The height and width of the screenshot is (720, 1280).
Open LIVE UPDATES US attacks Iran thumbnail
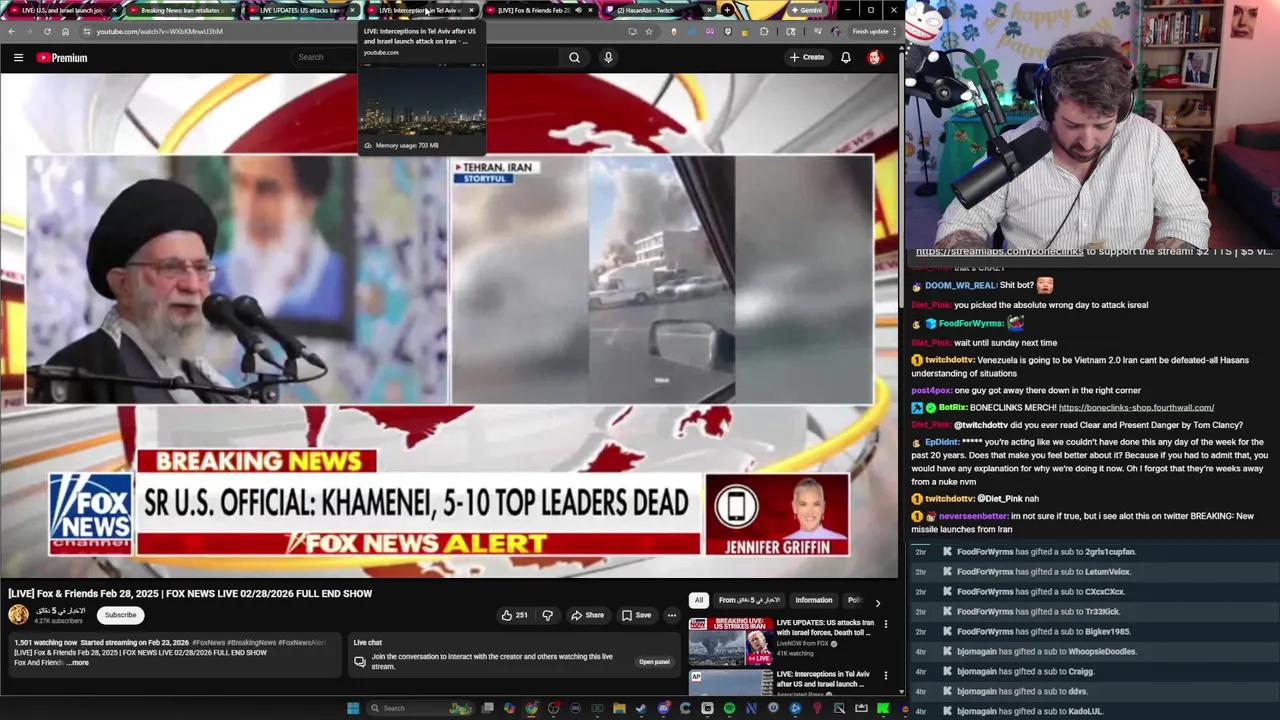click(x=730, y=641)
